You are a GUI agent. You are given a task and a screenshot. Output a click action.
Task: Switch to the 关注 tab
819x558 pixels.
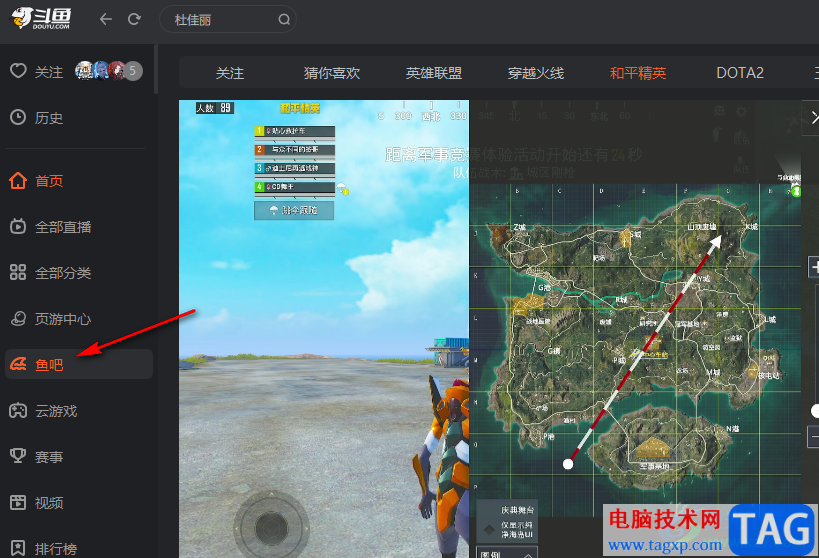pyautogui.click(x=230, y=73)
